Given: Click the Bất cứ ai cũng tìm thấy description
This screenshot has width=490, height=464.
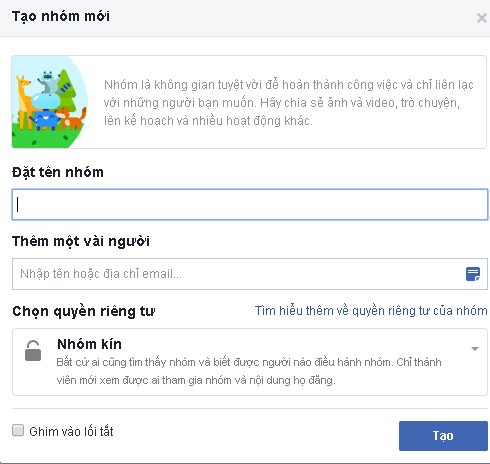Looking at the screenshot, I should pyautogui.click(x=249, y=371).
